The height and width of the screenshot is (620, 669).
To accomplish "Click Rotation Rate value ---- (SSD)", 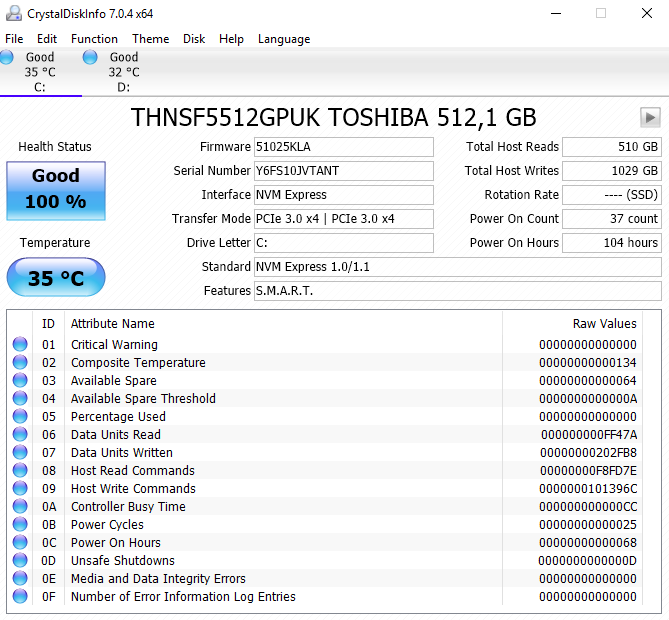I will 612,195.
